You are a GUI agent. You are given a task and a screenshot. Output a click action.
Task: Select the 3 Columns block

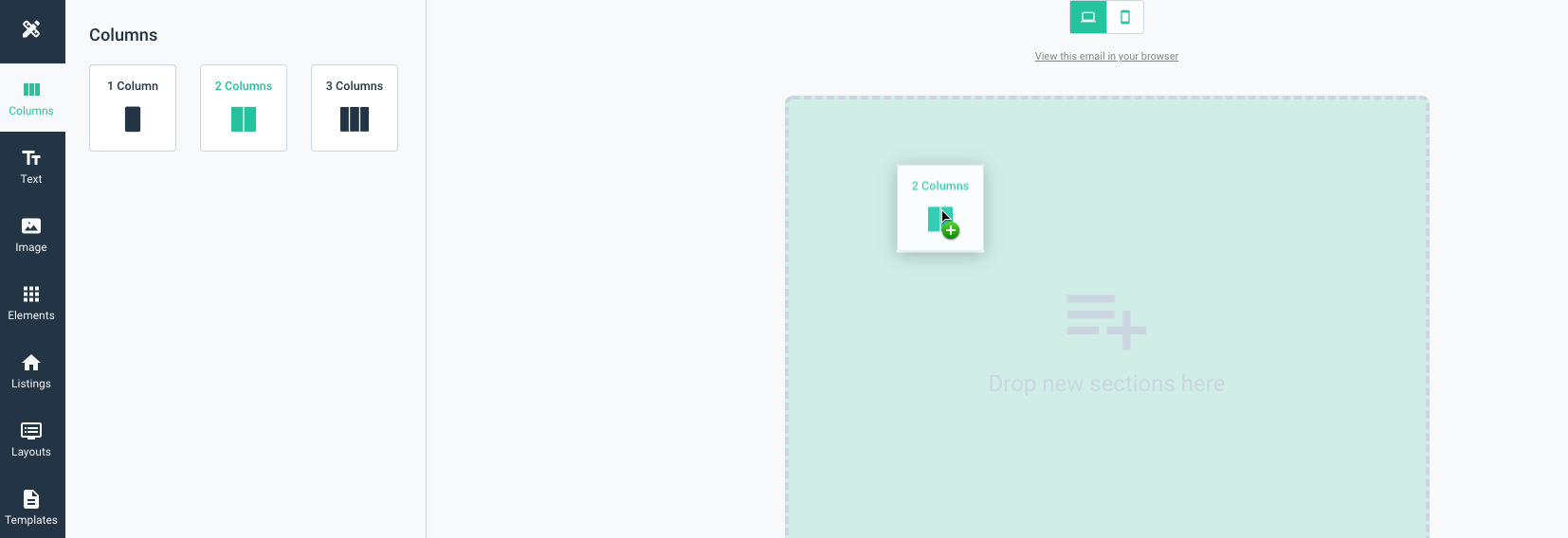pyautogui.click(x=355, y=108)
